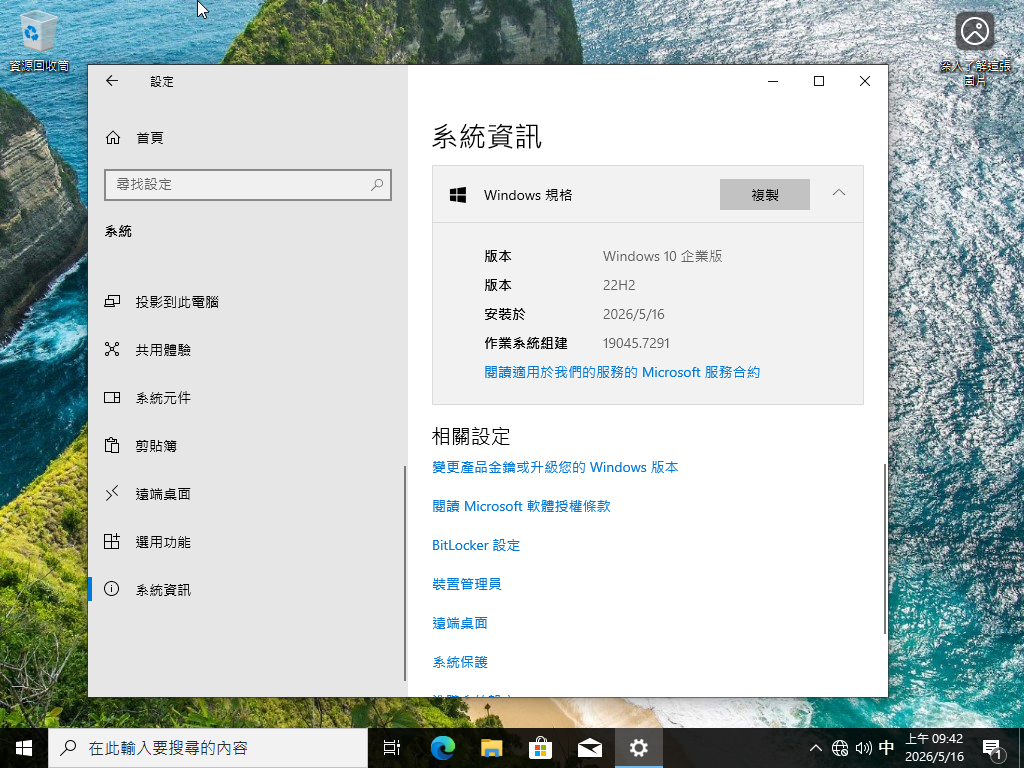1024x768 pixels.
Task: Open the Mail app from the taskbar
Action: click(590, 748)
